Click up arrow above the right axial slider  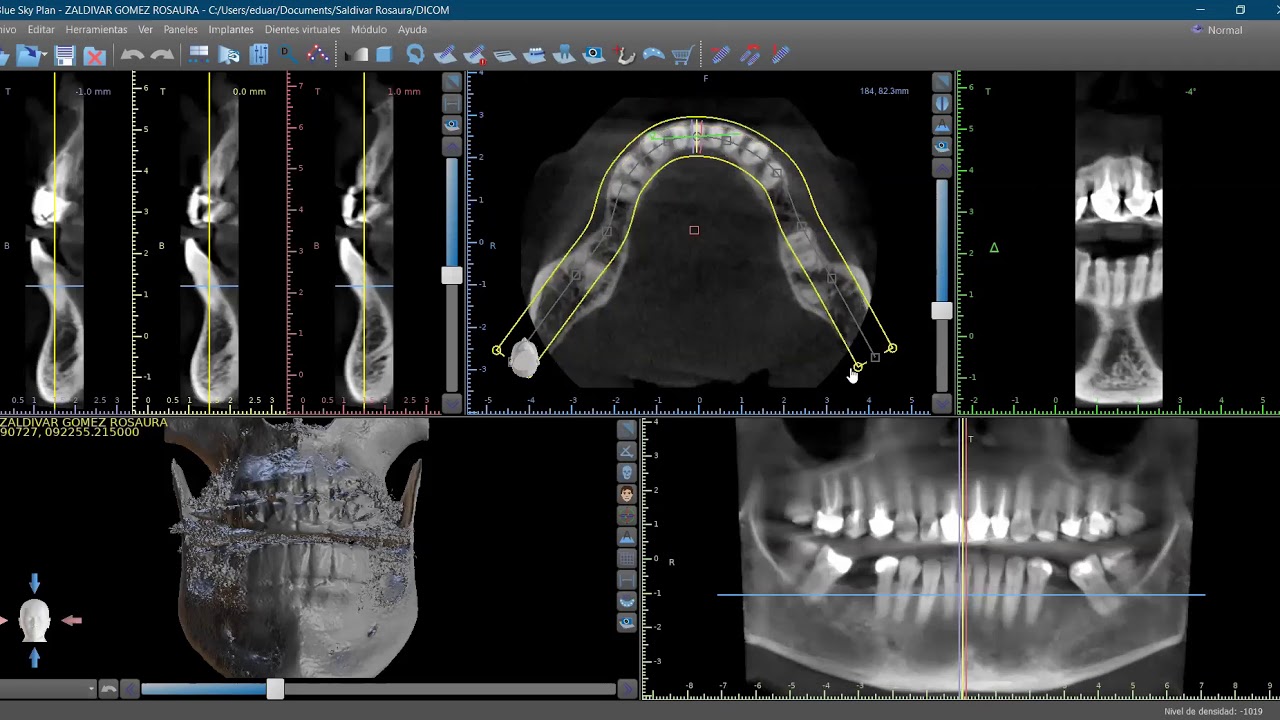tap(942, 168)
